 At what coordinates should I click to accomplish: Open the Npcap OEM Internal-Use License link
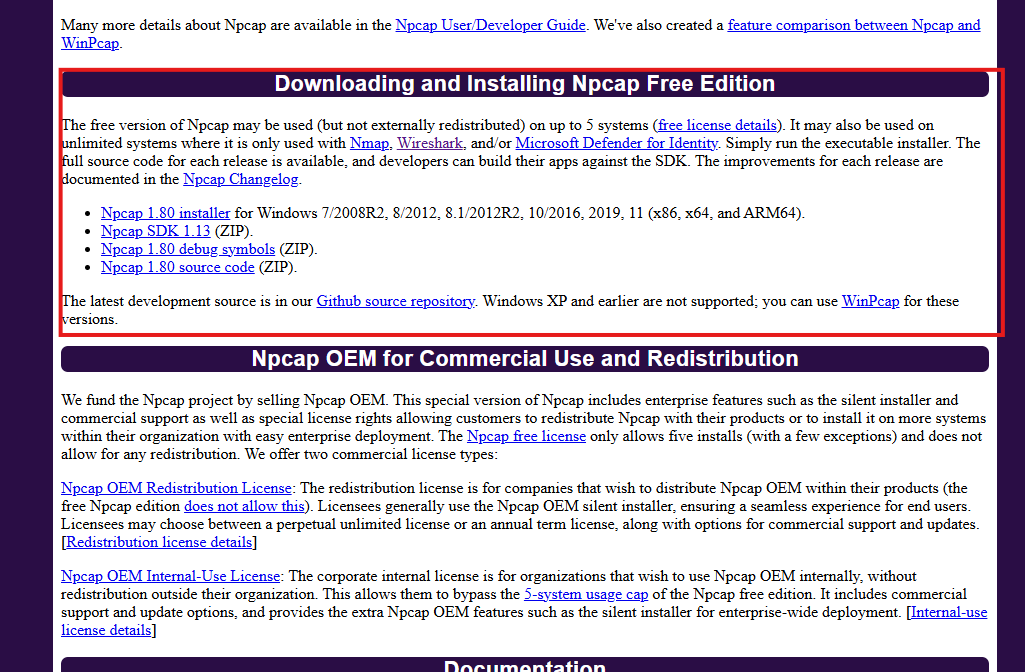coord(170,576)
